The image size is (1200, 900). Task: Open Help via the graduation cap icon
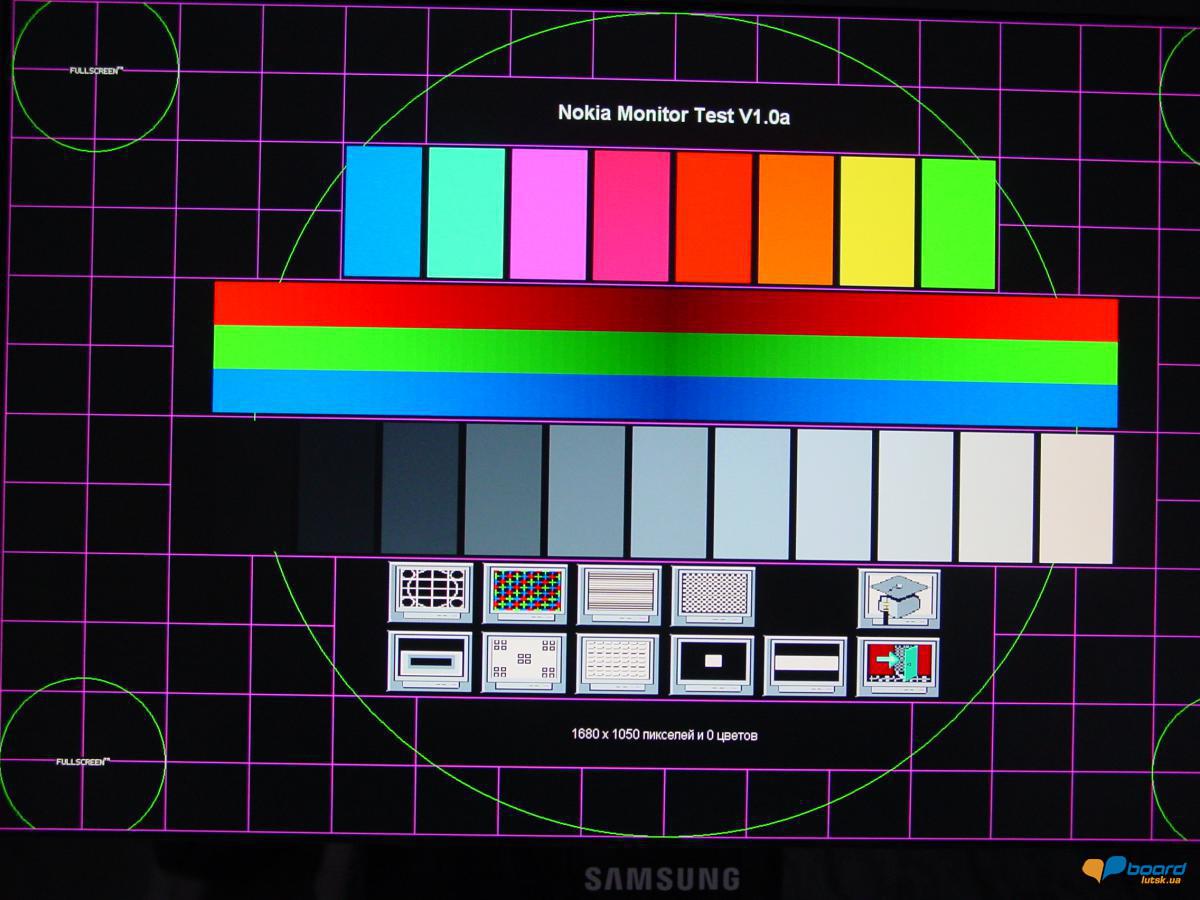tap(898, 598)
